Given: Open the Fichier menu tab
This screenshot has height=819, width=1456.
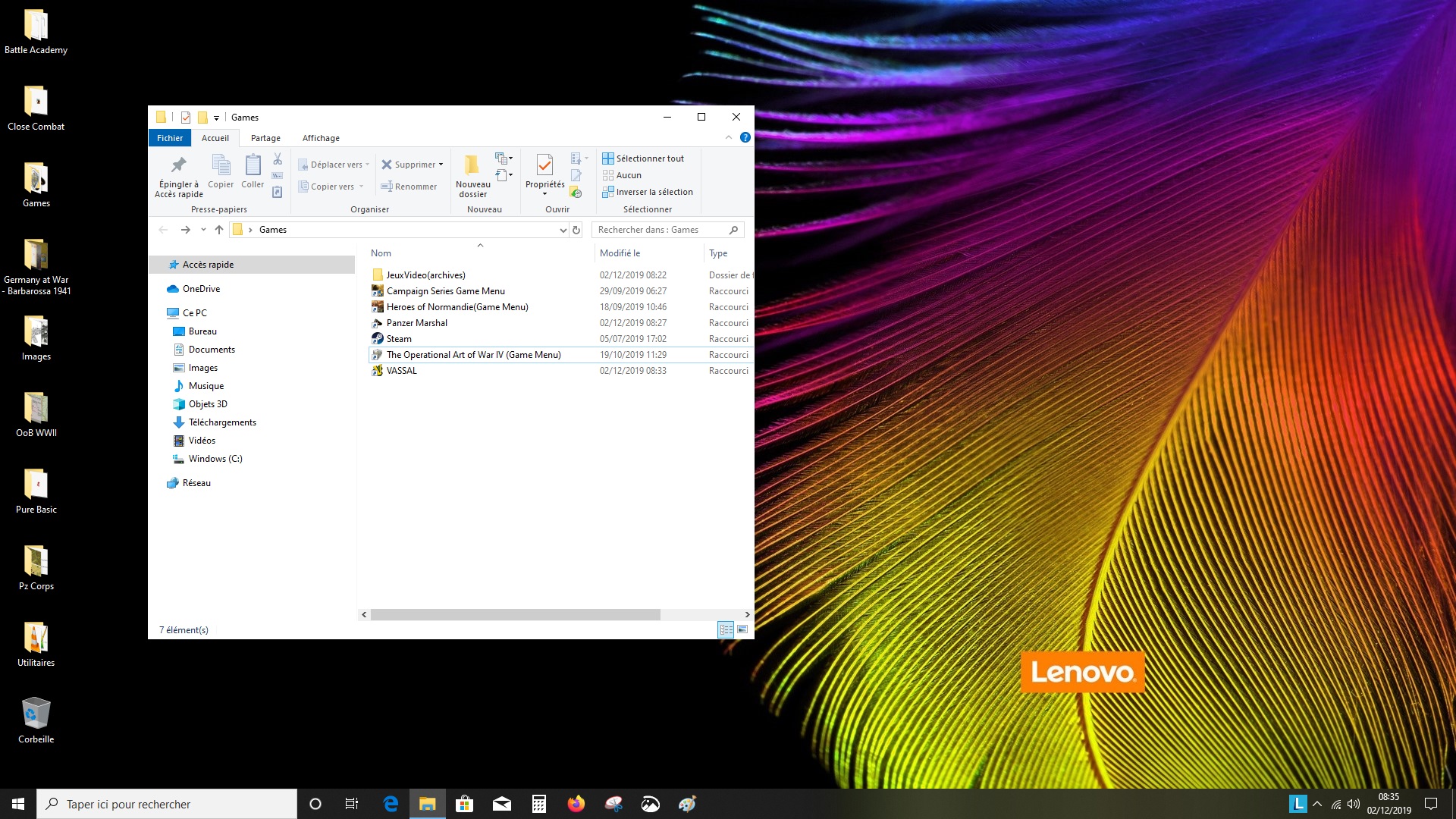Looking at the screenshot, I should pos(170,138).
